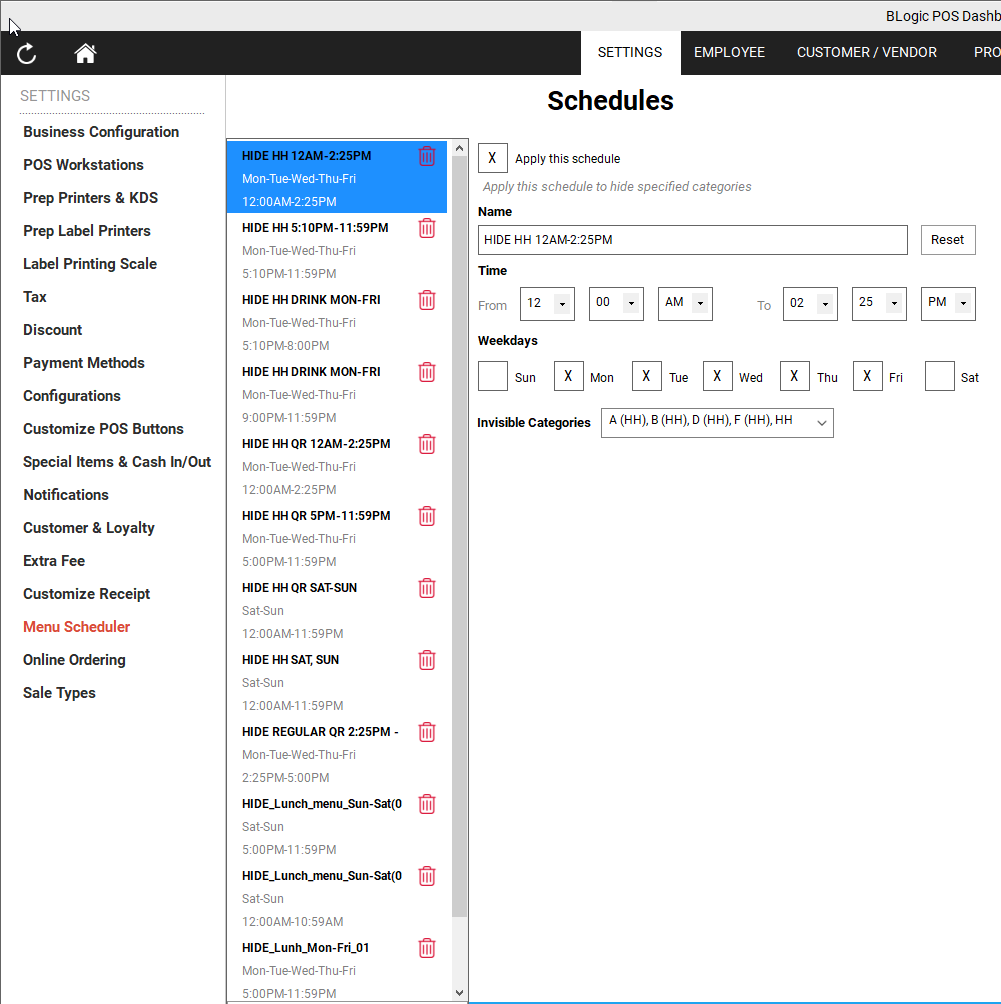
Task: Delete the HIDE HH 5:10PM-11:59PM schedule
Action: (427, 228)
